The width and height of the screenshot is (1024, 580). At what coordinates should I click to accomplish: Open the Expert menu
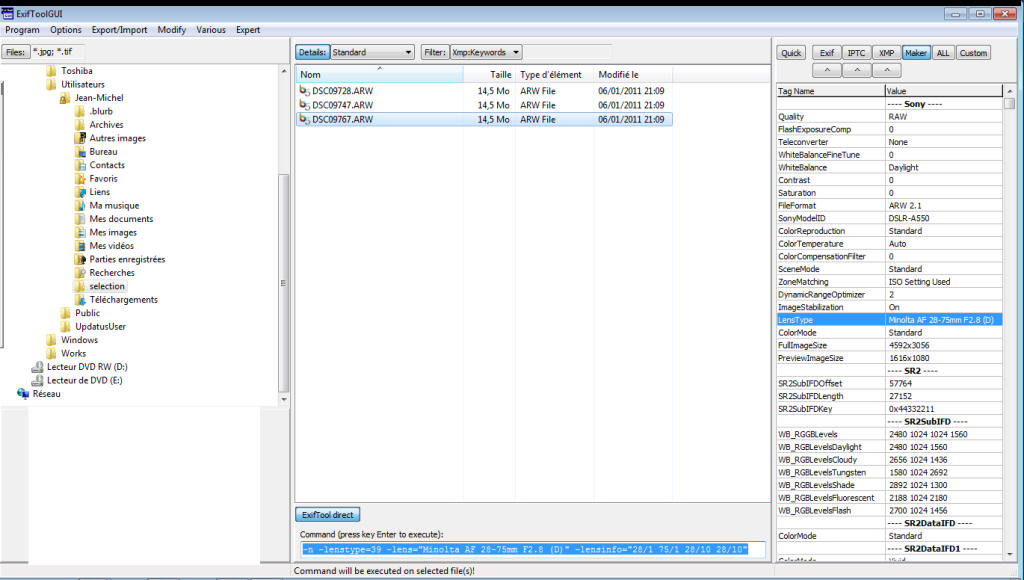coord(248,30)
